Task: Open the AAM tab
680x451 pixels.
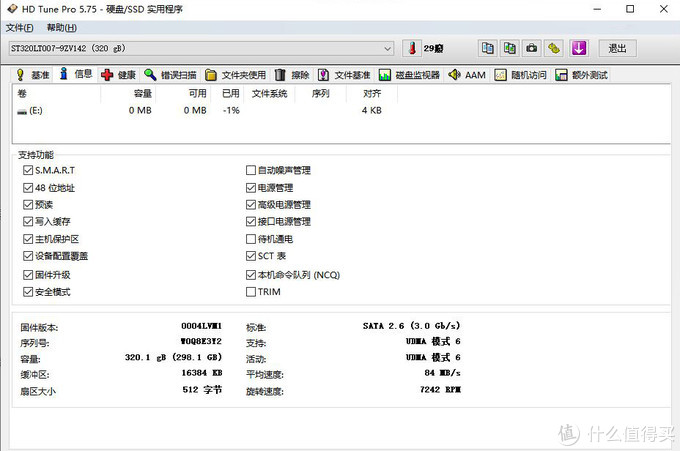Action: pyautogui.click(x=467, y=75)
